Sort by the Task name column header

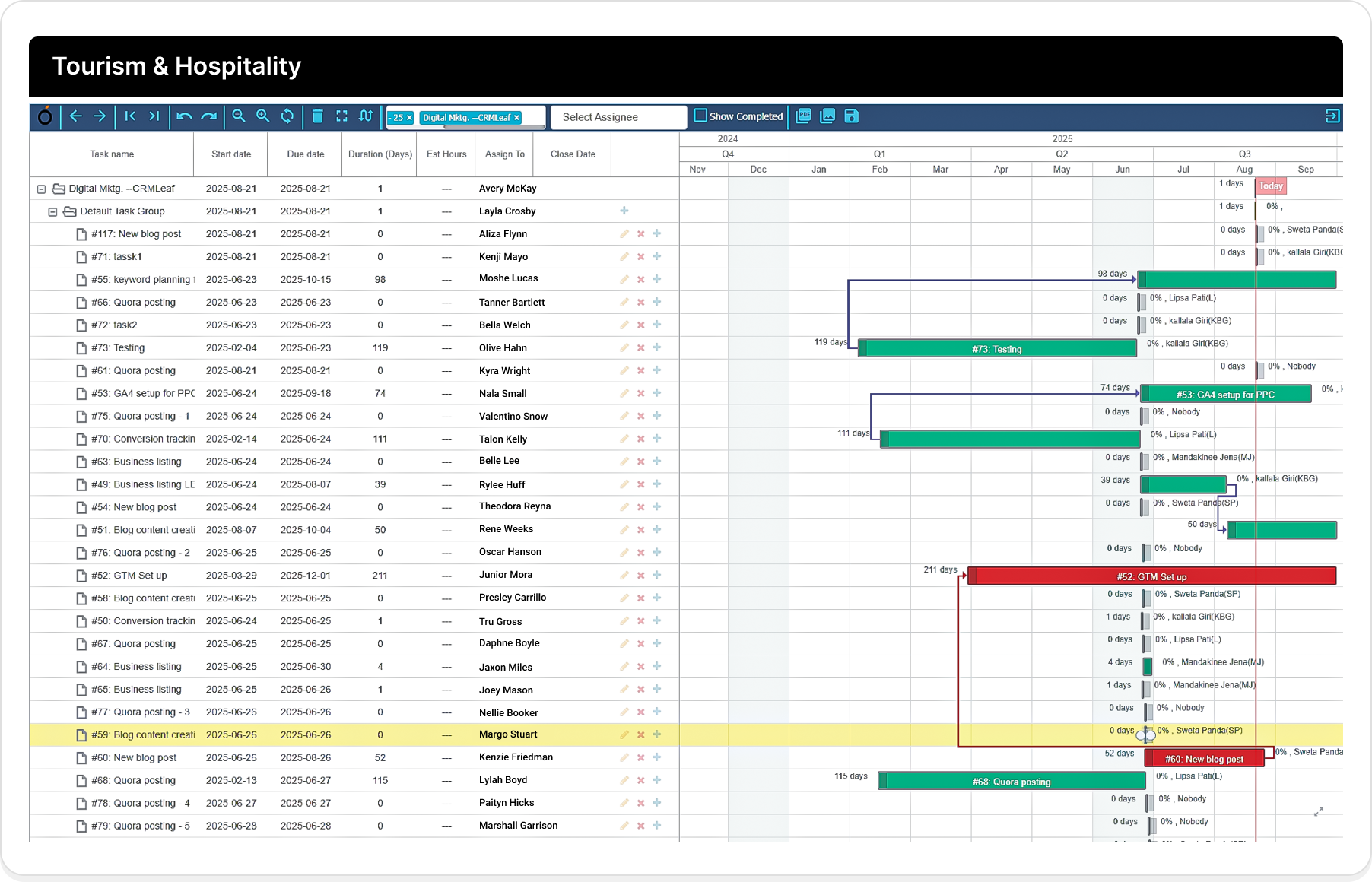point(112,154)
